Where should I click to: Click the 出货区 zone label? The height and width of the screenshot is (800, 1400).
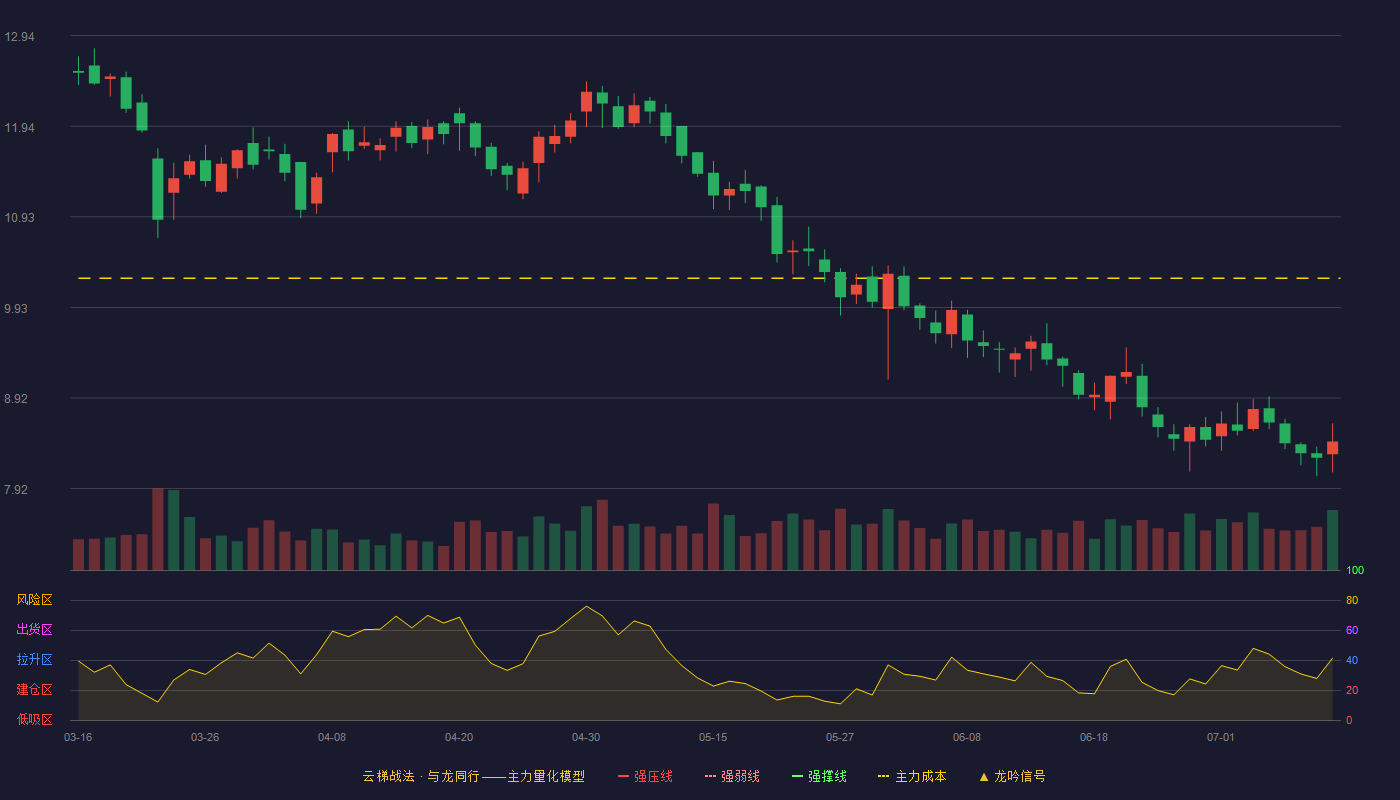point(34,630)
